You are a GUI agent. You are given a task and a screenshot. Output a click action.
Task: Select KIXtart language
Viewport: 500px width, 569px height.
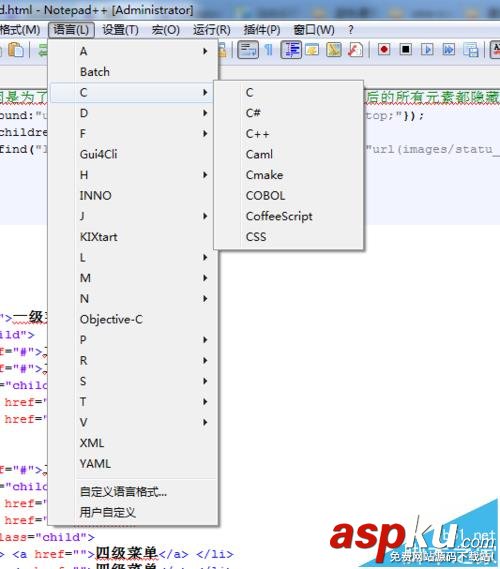pos(133,237)
